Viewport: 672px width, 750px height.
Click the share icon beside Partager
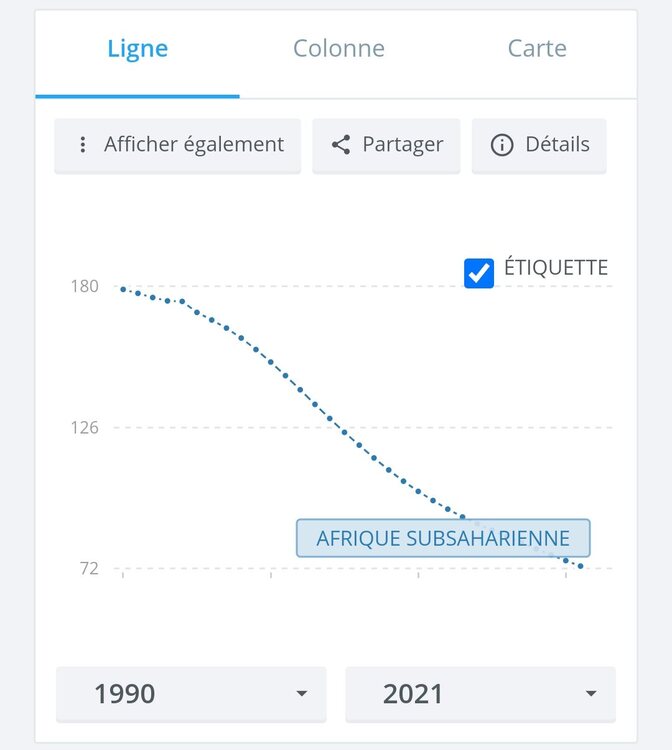pos(341,145)
